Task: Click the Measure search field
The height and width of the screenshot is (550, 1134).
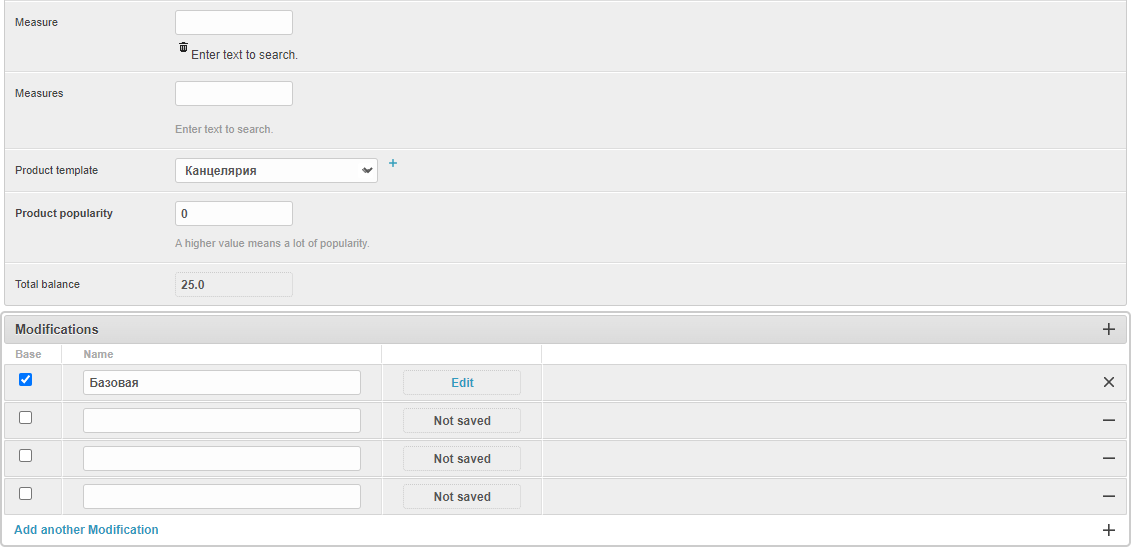Action: [234, 23]
